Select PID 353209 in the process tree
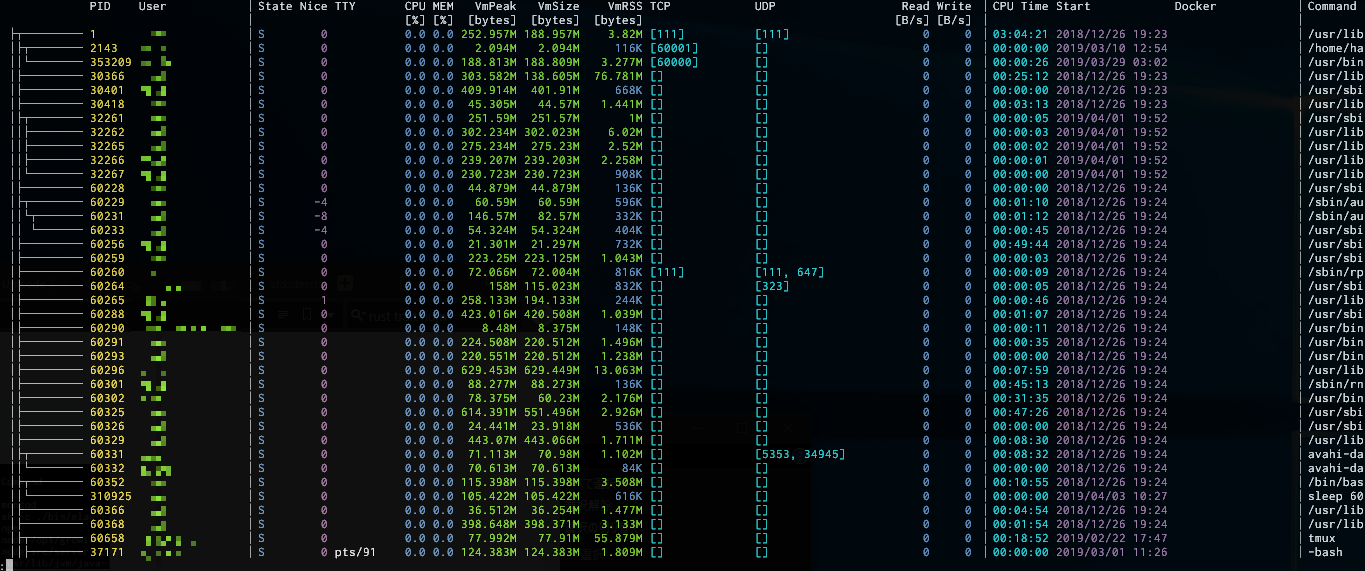The image size is (1365, 571). 110,62
